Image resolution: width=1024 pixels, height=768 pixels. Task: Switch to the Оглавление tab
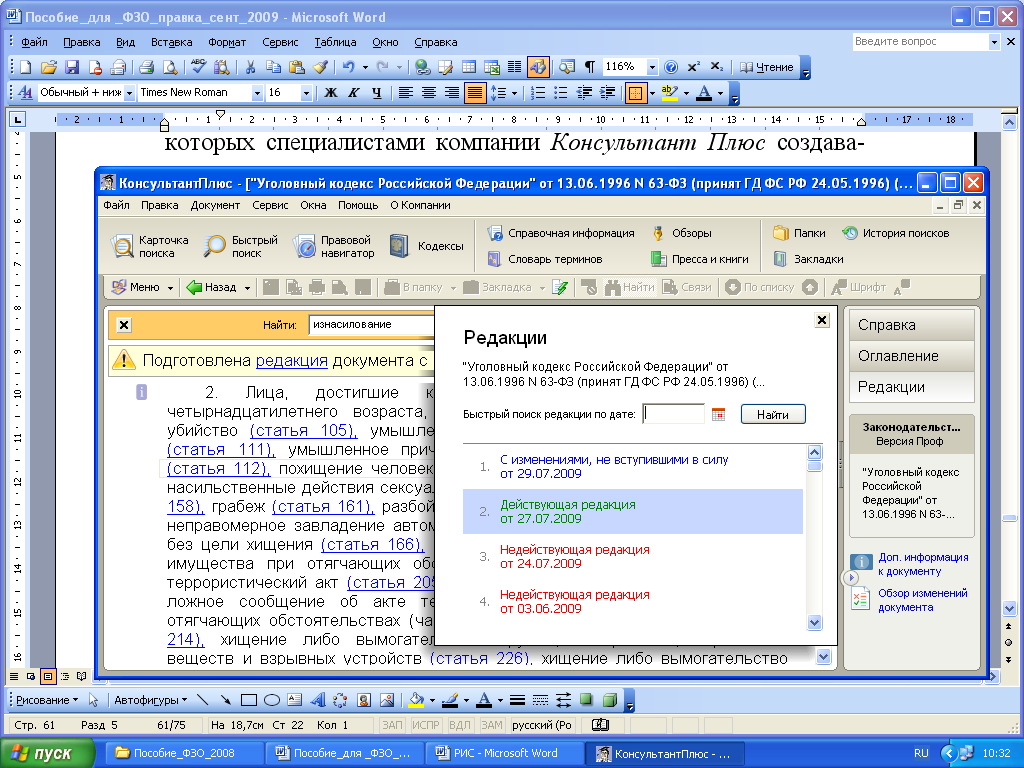(x=912, y=356)
